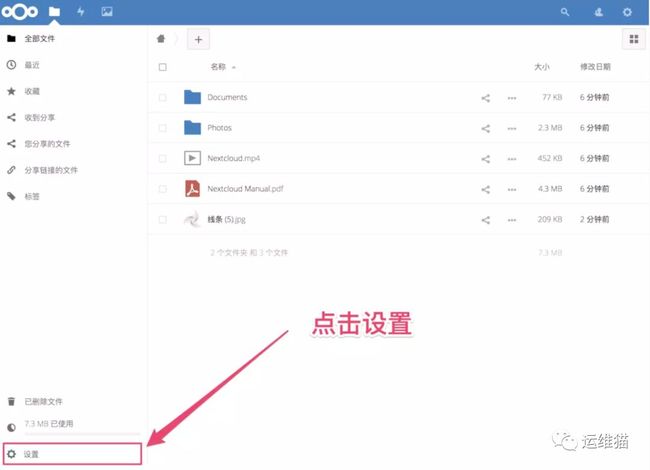The width and height of the screenshot is (650, 470).
Task: Select the Nextcloud Manual.pdf checkbox
Action: (162, 189)
